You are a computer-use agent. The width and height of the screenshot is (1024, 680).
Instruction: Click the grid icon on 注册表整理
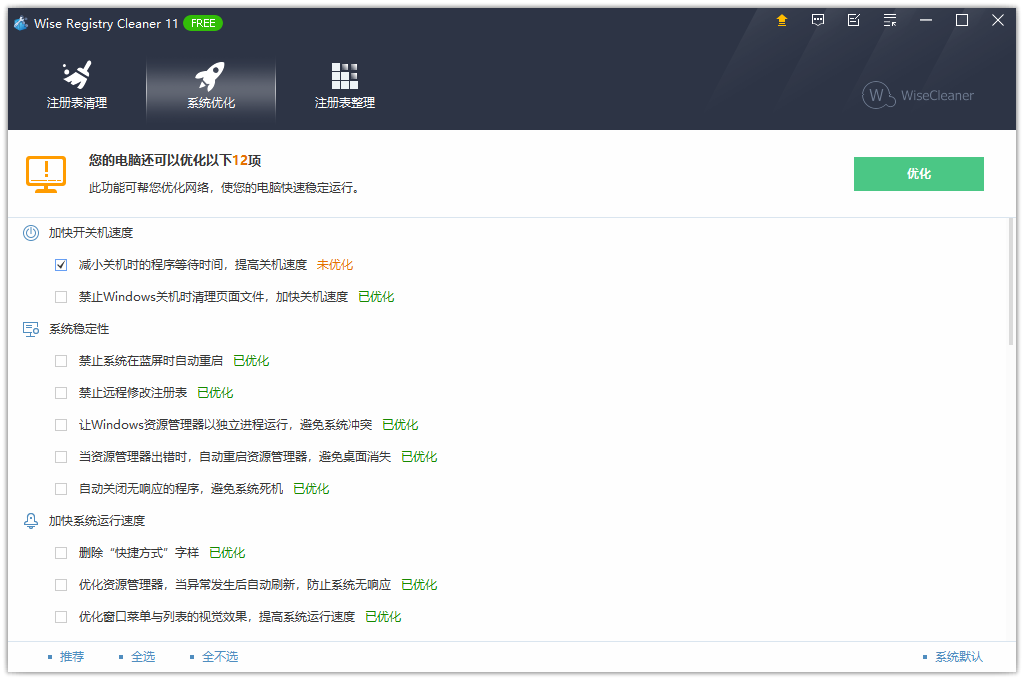pyautogui.click(x=345, y=76)
